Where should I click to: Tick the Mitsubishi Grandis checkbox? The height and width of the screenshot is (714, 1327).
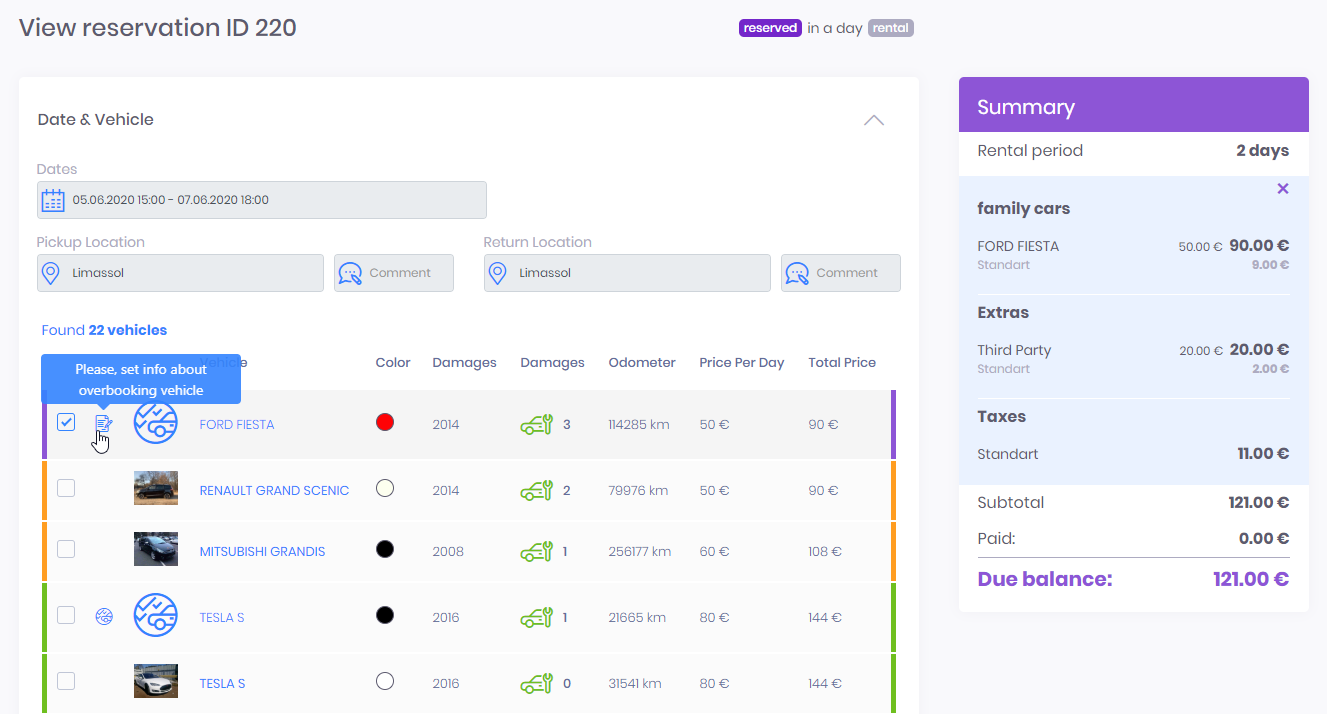[66, 549]
